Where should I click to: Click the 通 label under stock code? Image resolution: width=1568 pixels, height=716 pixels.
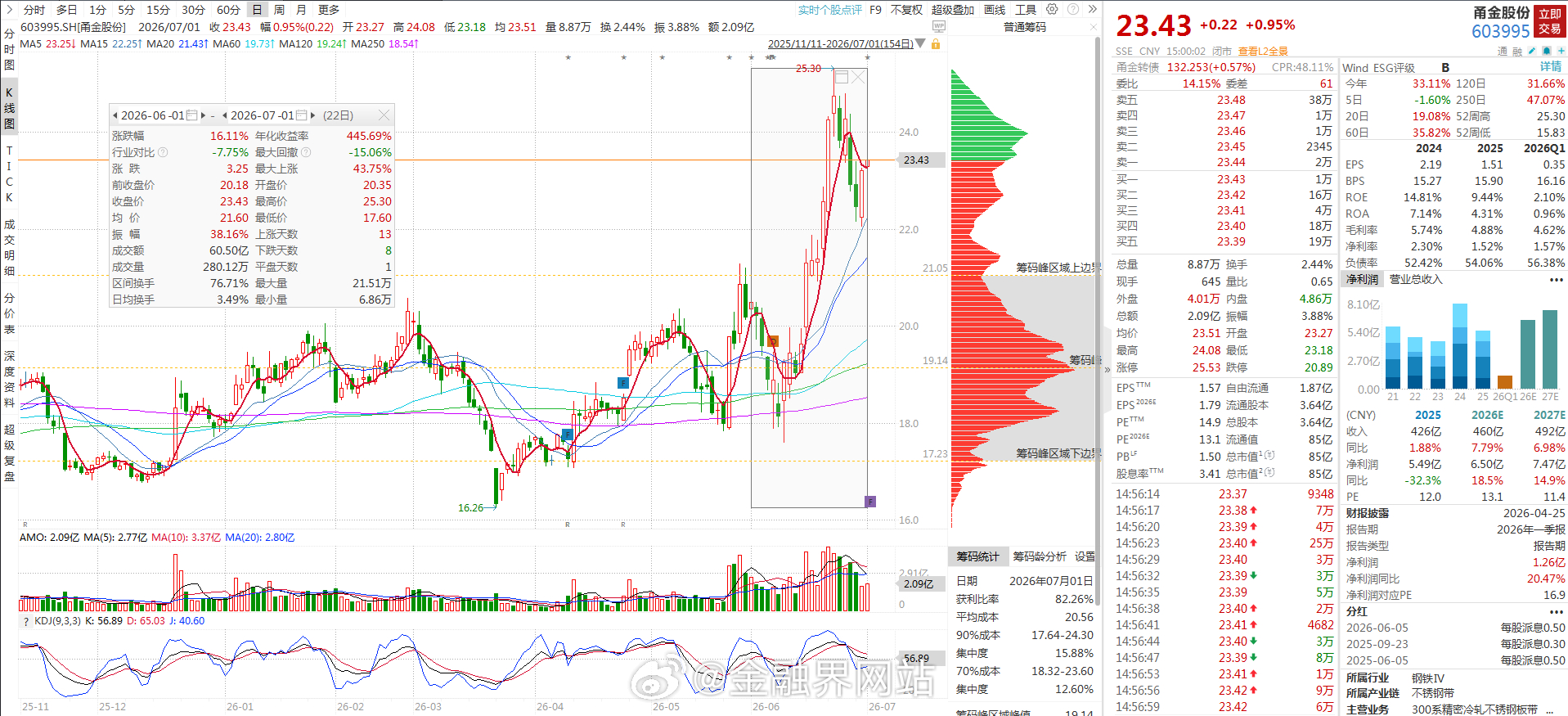(x=1502, y=51)
